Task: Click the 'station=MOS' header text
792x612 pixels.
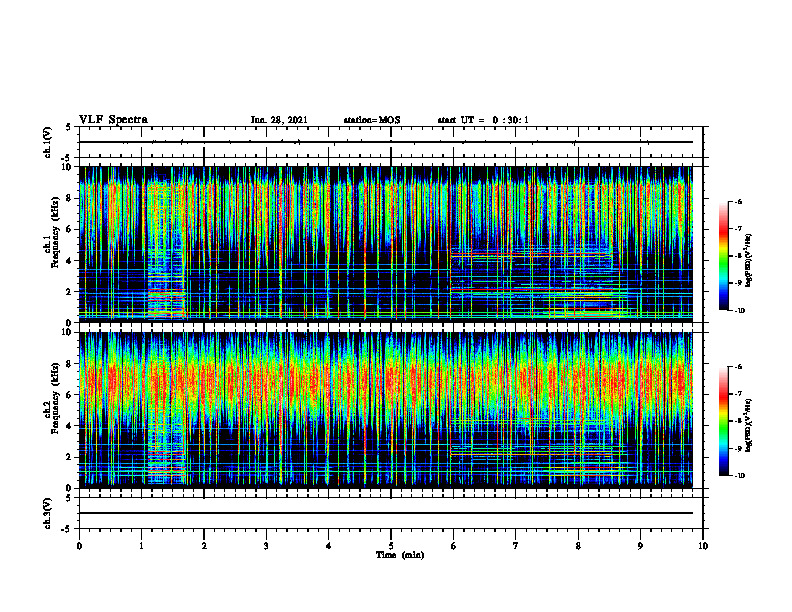Action: pyautogui.click(x=372, y=120)
